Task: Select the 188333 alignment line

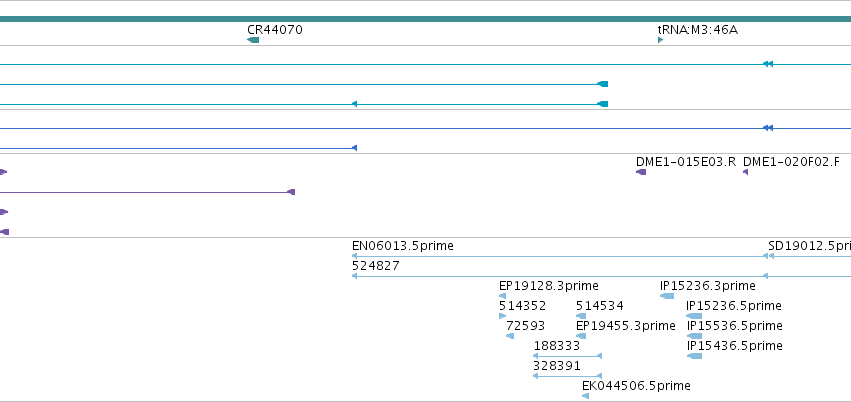Action: point(568,356)
